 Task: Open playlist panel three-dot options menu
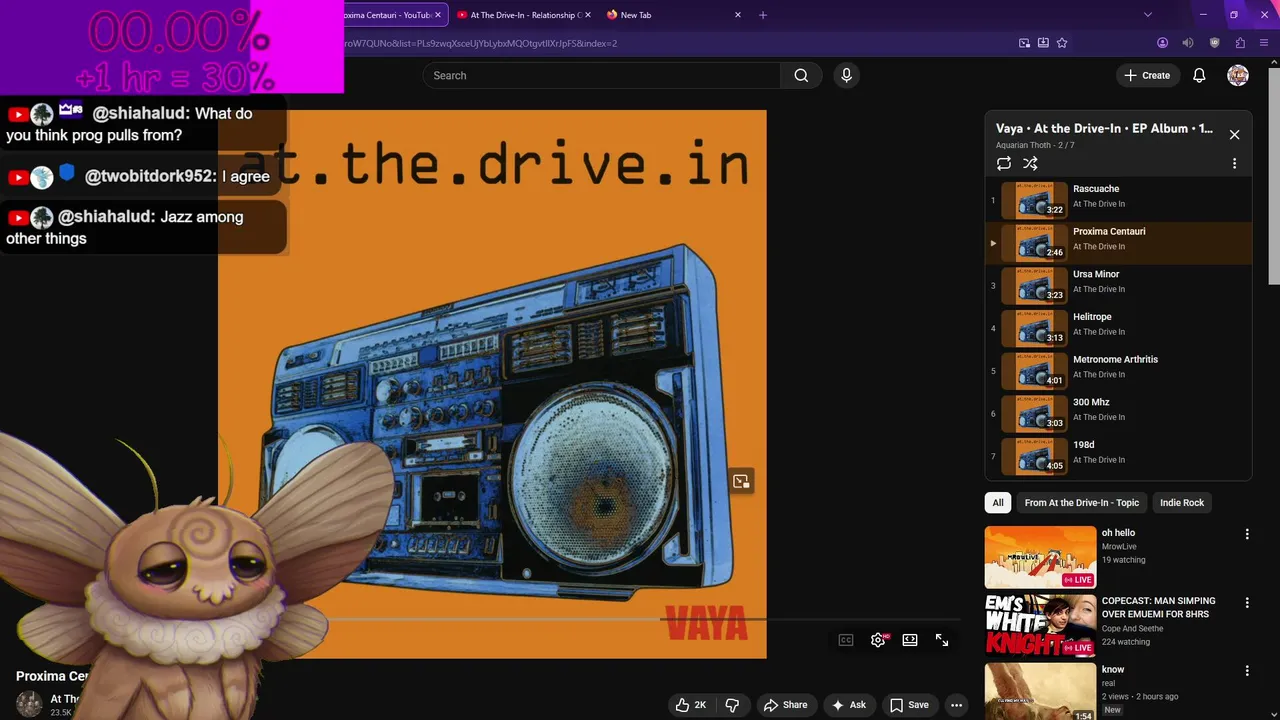point(1234,163)
